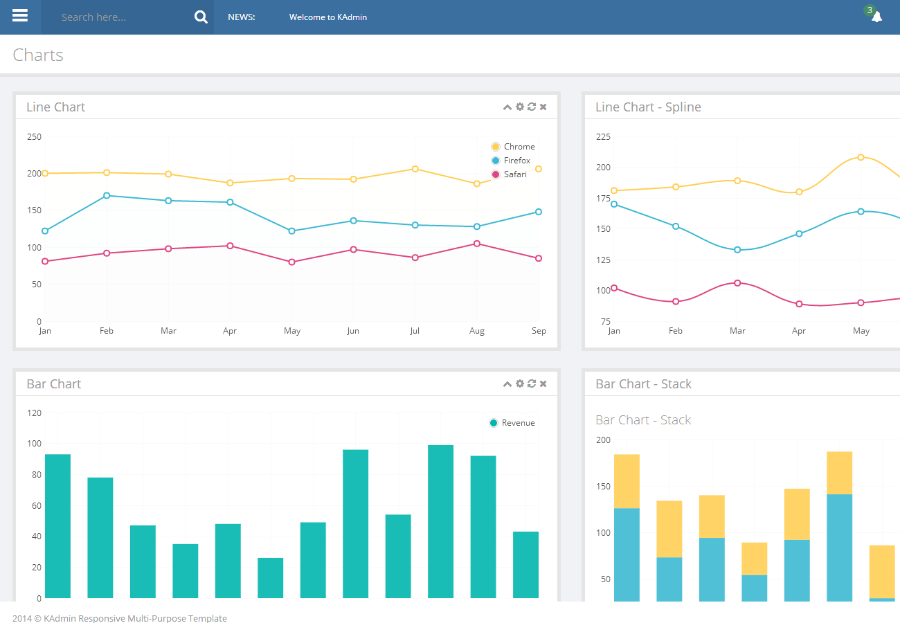Click the search magnifier icon
900x623 pixels.
(x=201, y=17)
